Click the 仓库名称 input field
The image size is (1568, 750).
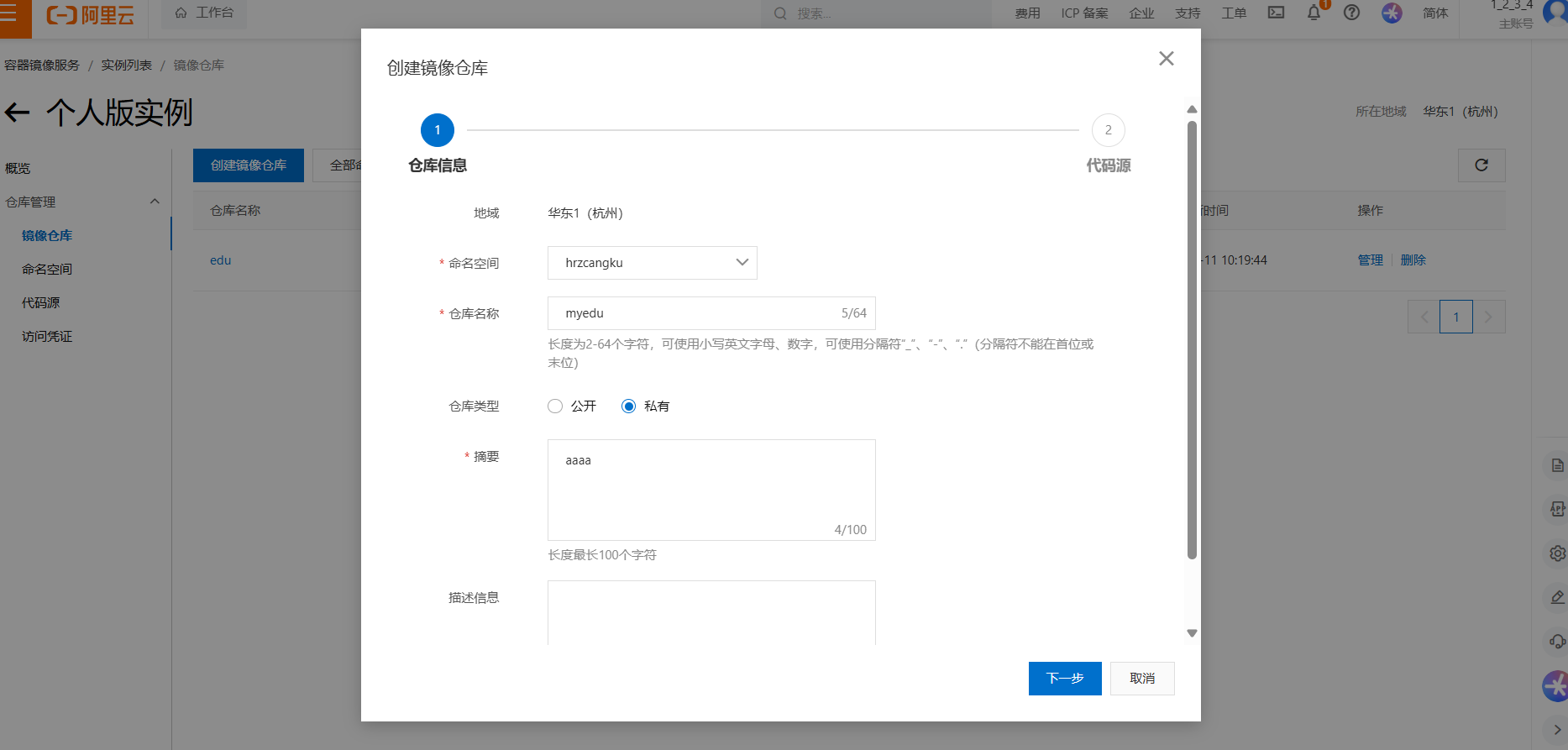(711, 313)
